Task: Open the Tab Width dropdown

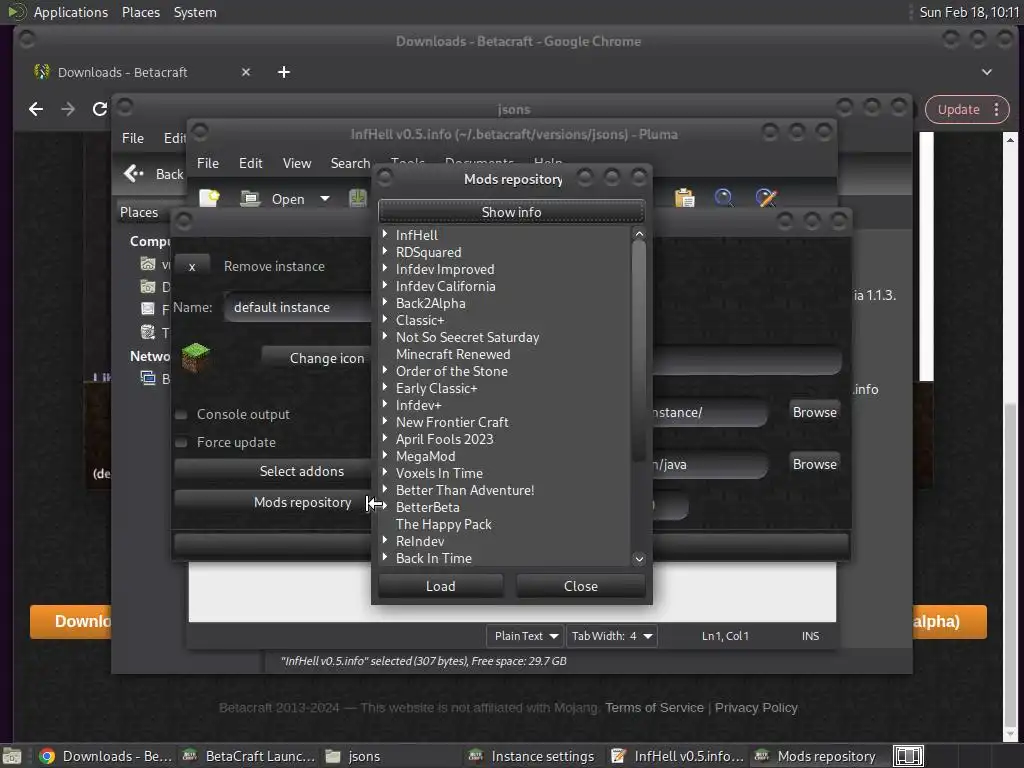Action: click(x=612, y=636)
